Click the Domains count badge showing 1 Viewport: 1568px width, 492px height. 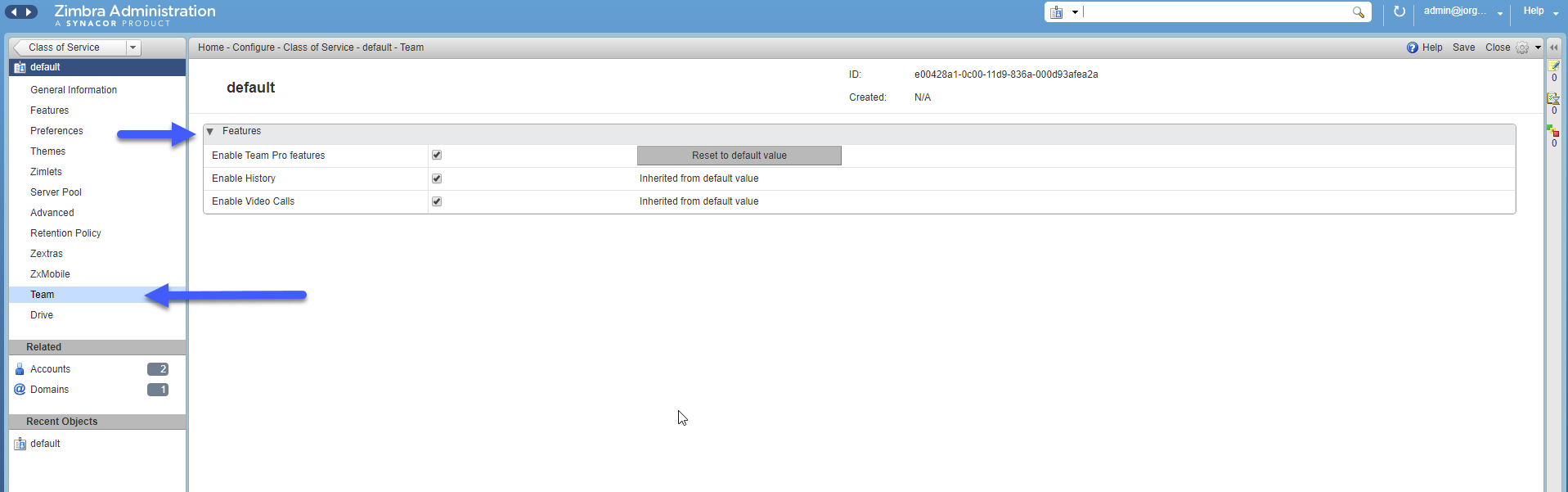click(158, 390)
